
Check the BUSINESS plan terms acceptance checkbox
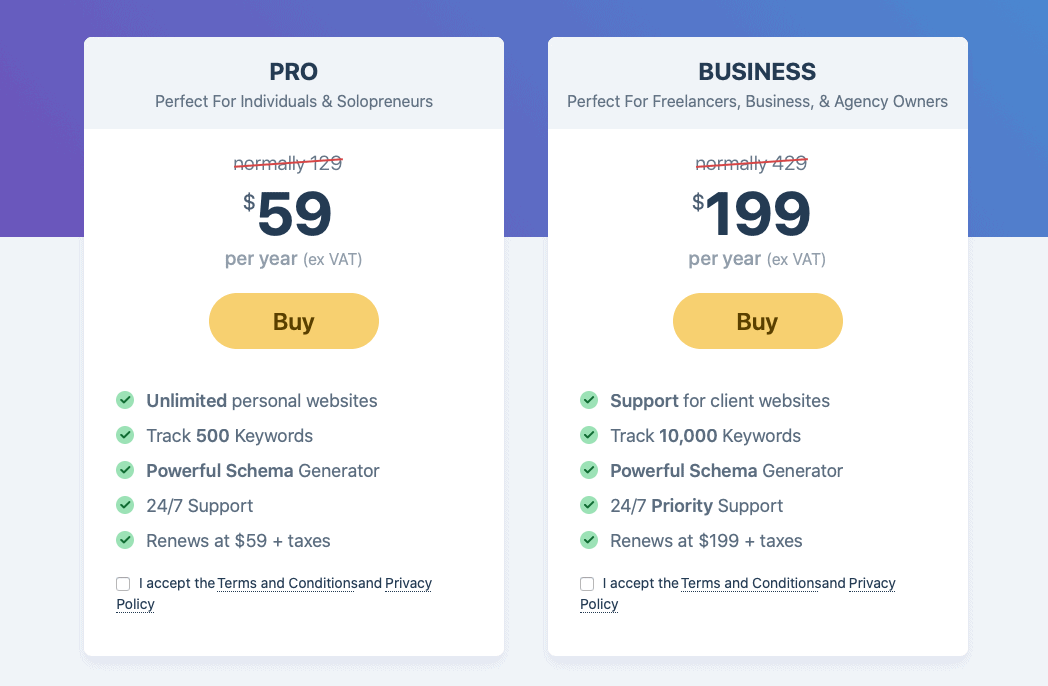(587, 584)
